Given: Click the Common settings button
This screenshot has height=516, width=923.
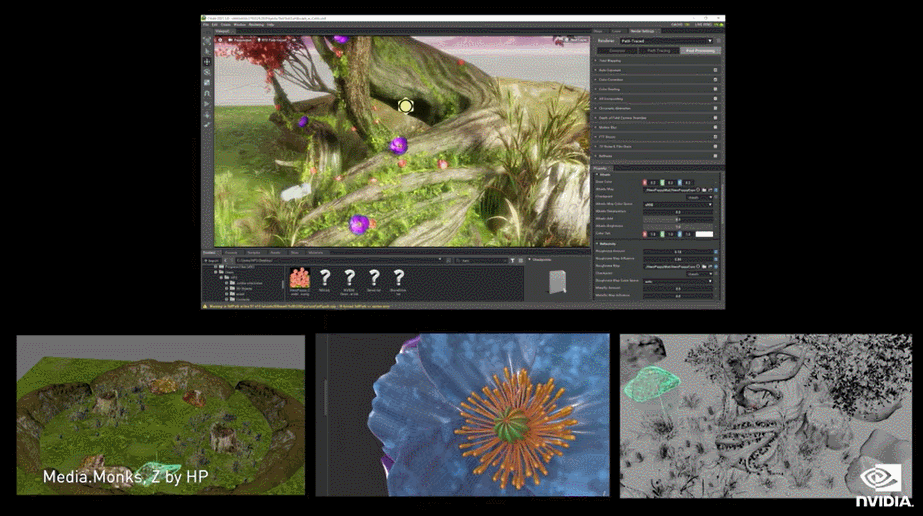Looking at the screenshot, I should click(x=617, y=51).
